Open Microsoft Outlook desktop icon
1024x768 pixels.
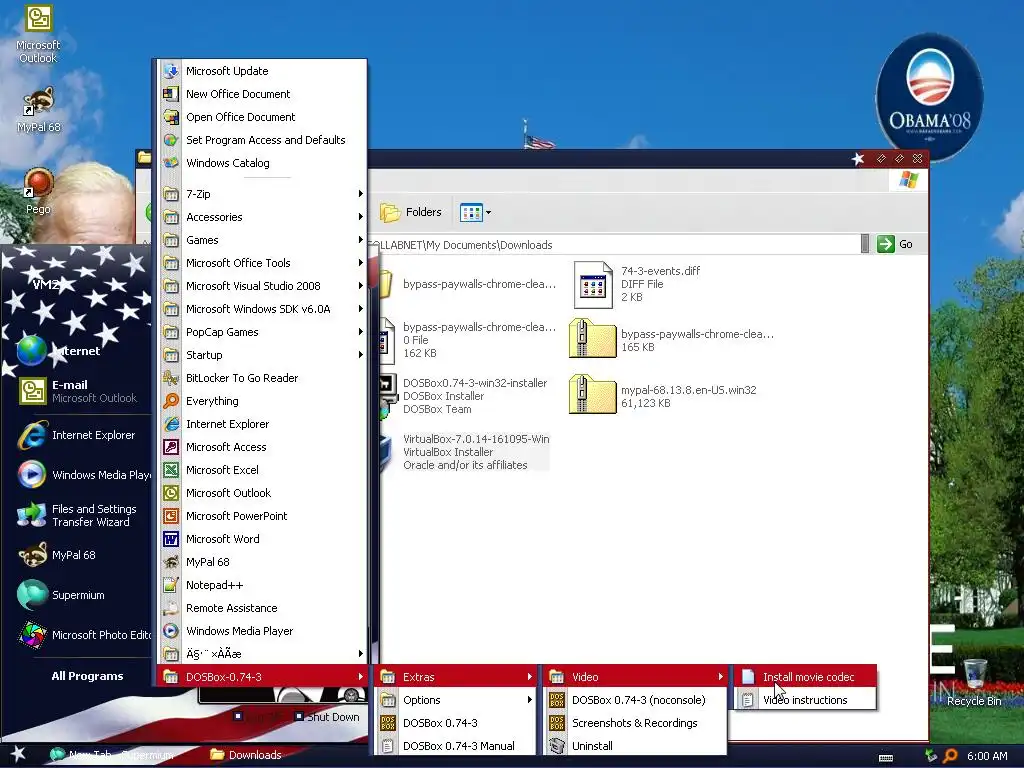click(38, 34)
